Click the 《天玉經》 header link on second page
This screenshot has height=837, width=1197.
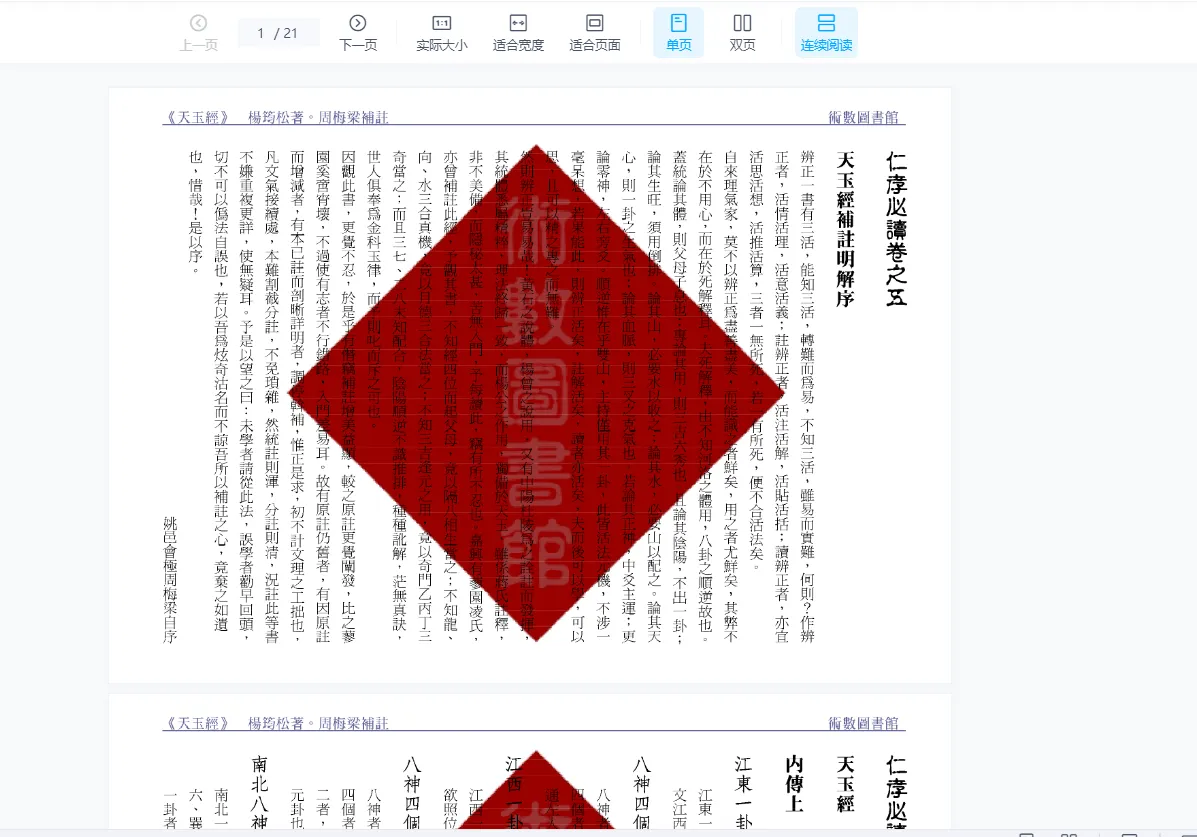coord(197,723)
